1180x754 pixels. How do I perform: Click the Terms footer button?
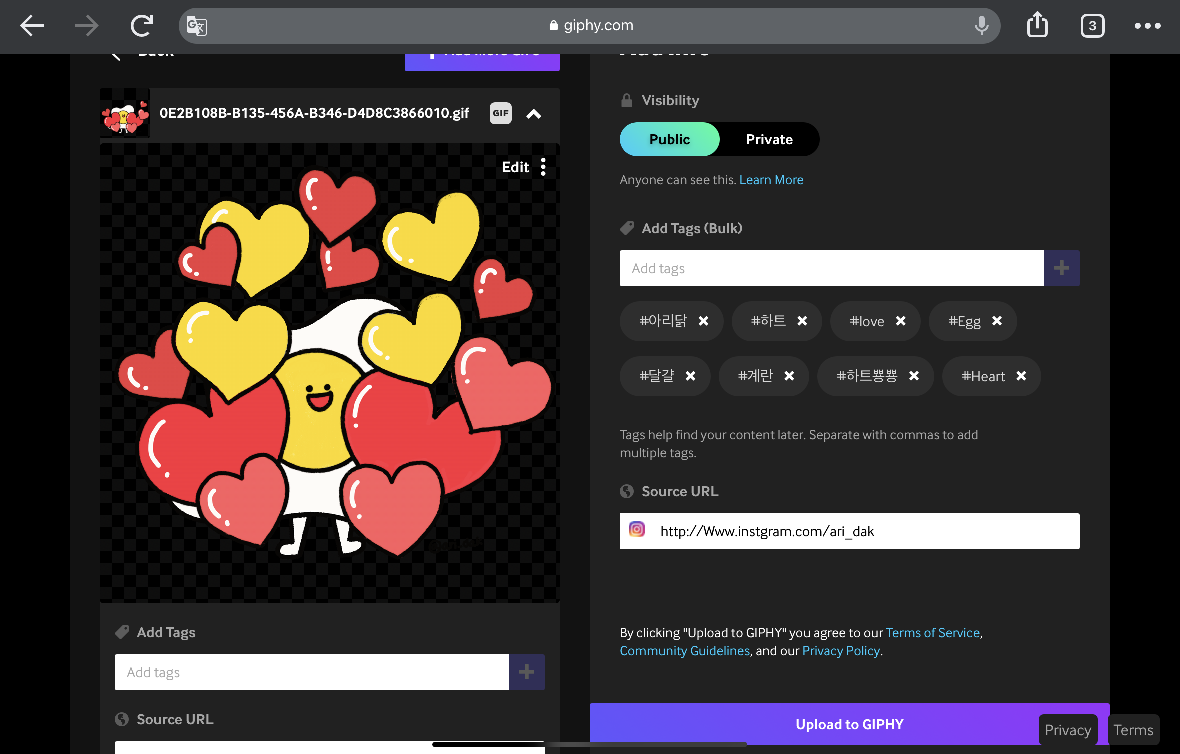point(1133,730)
